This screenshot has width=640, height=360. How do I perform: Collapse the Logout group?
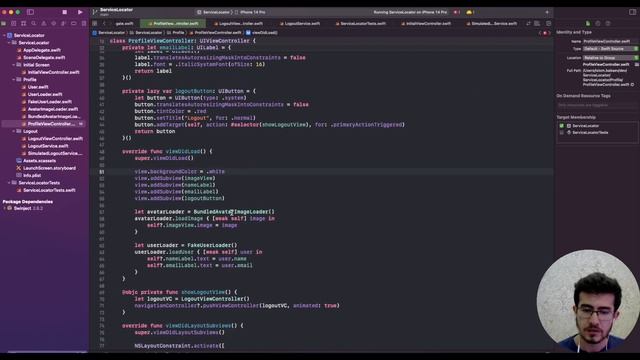coord(13,131)
